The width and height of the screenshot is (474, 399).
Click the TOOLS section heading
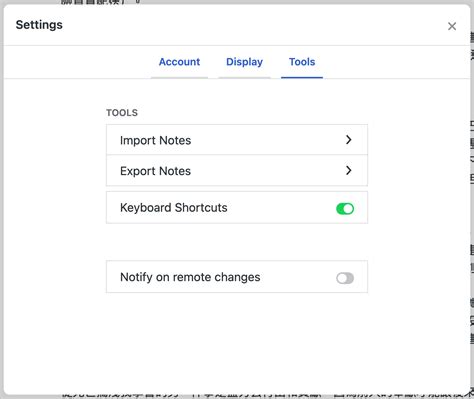(x=122, y=113)
